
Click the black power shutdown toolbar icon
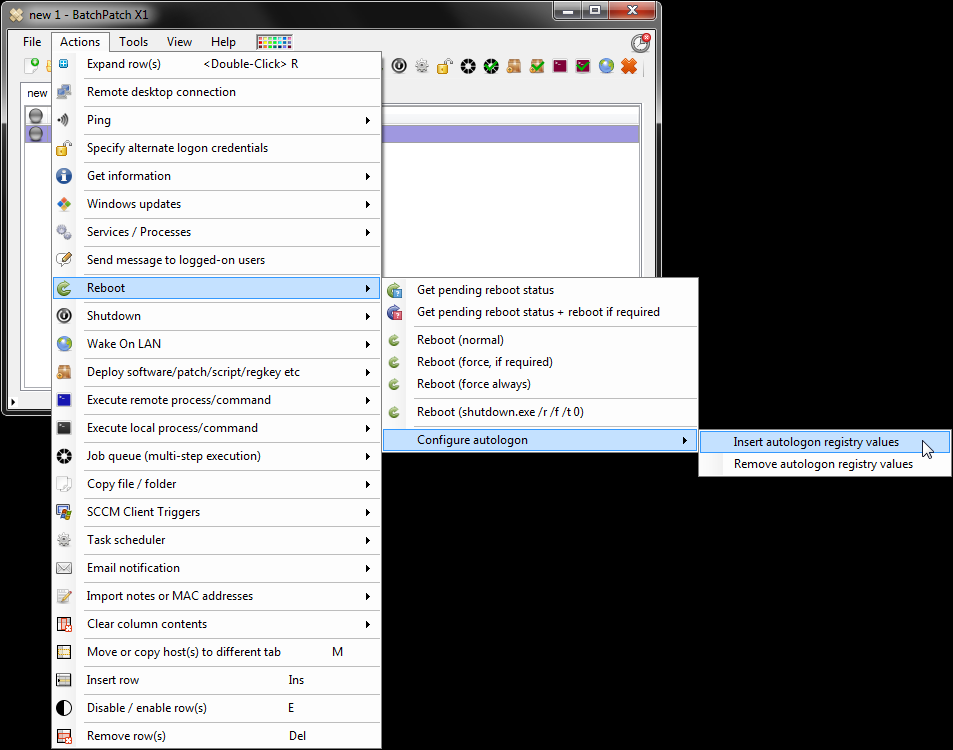point(399,66)
